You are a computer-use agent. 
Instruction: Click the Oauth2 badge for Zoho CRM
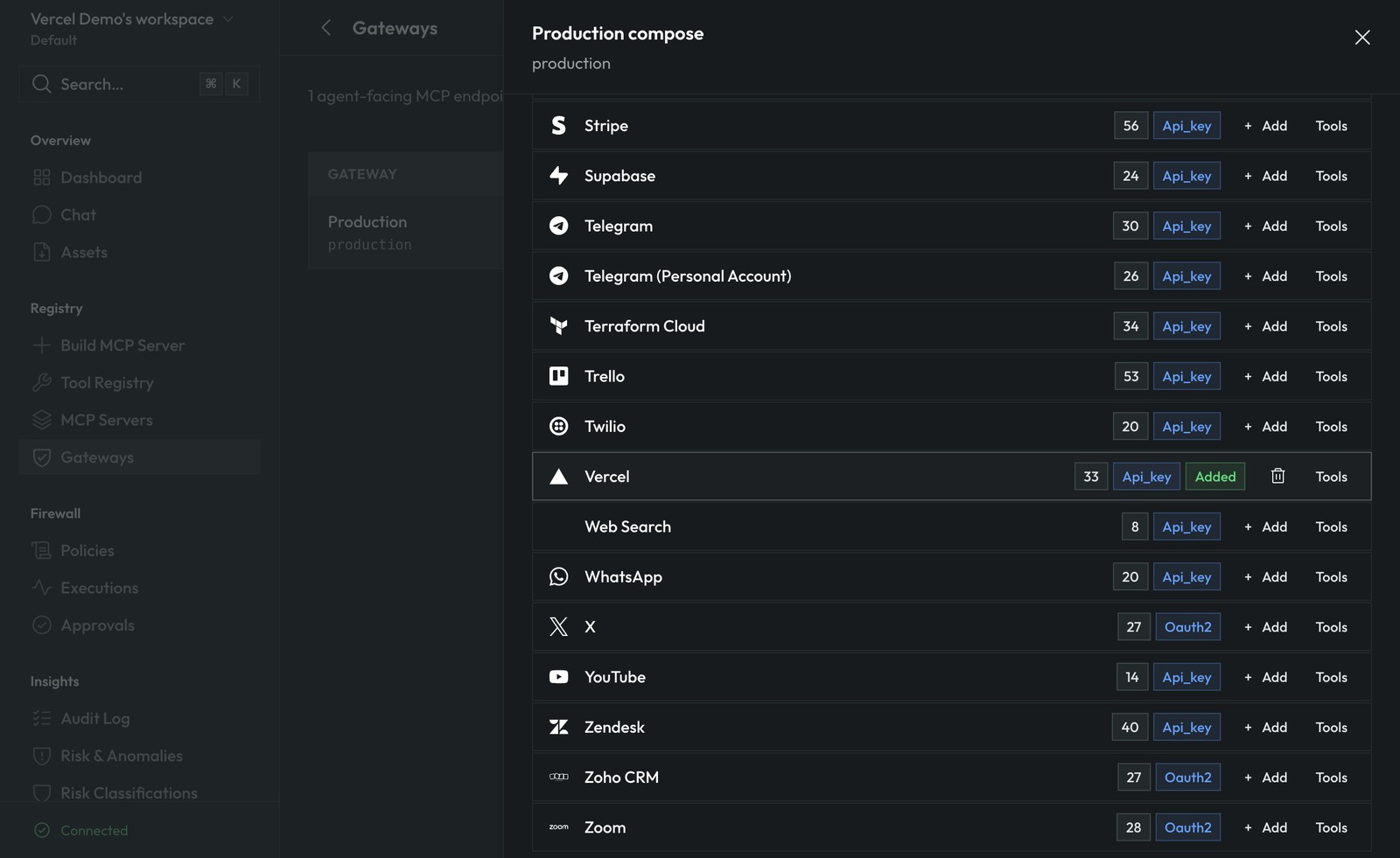1187,777
